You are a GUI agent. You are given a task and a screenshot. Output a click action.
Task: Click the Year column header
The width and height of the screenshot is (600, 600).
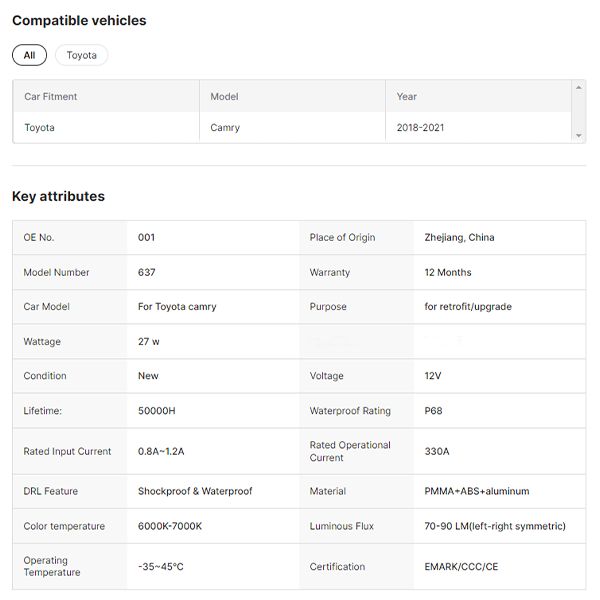click(406, 97)
